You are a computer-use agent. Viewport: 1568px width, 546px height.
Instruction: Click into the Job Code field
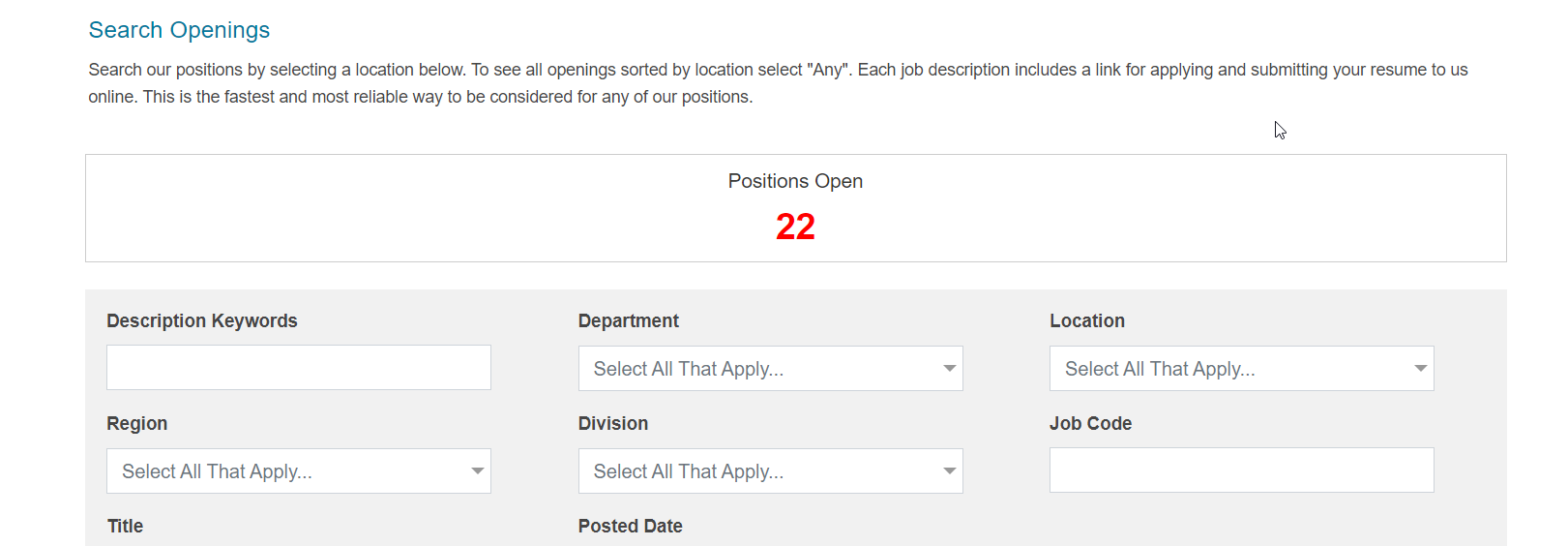1241,470
